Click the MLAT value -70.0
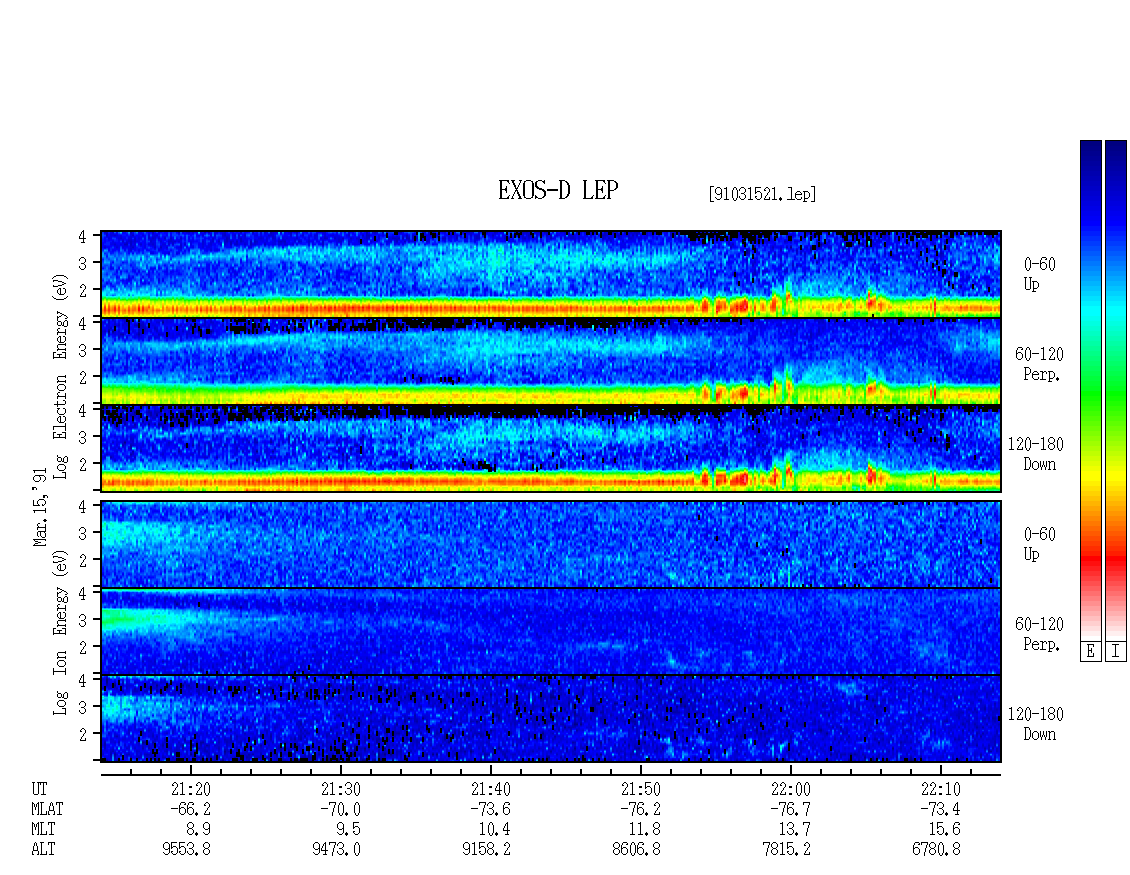The image size is (1130, 875). click(x=340, y=809)
